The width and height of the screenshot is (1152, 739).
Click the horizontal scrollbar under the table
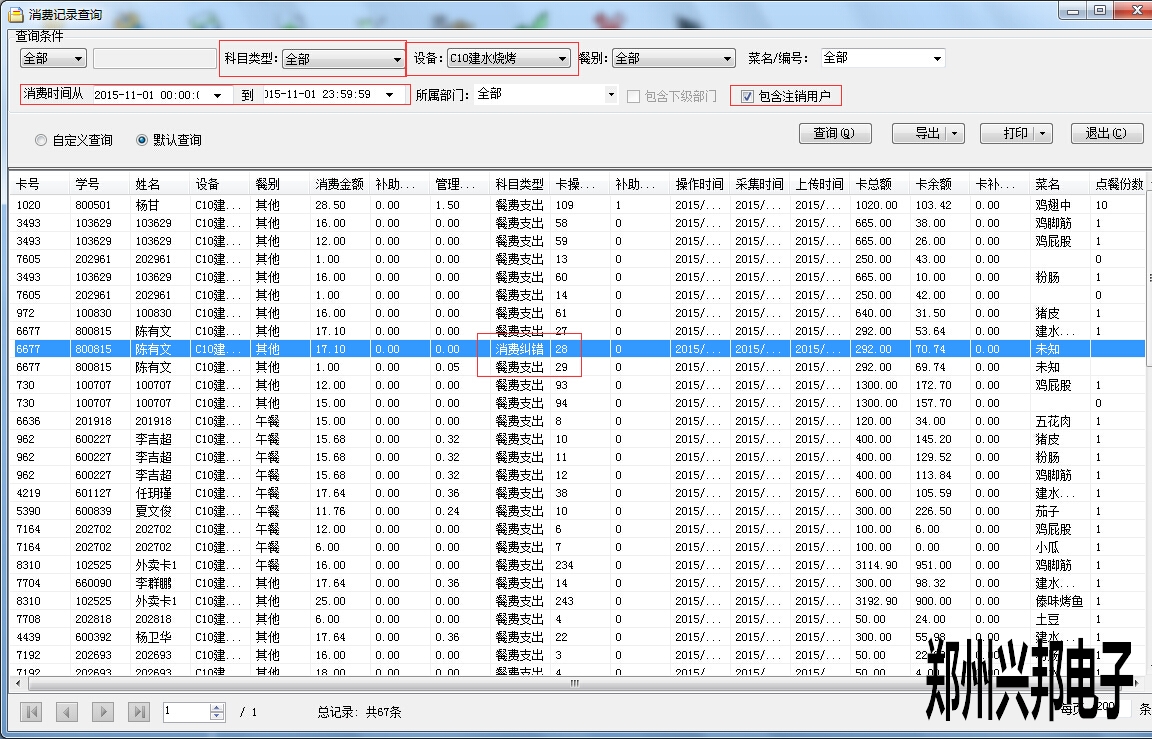point(574,684)
